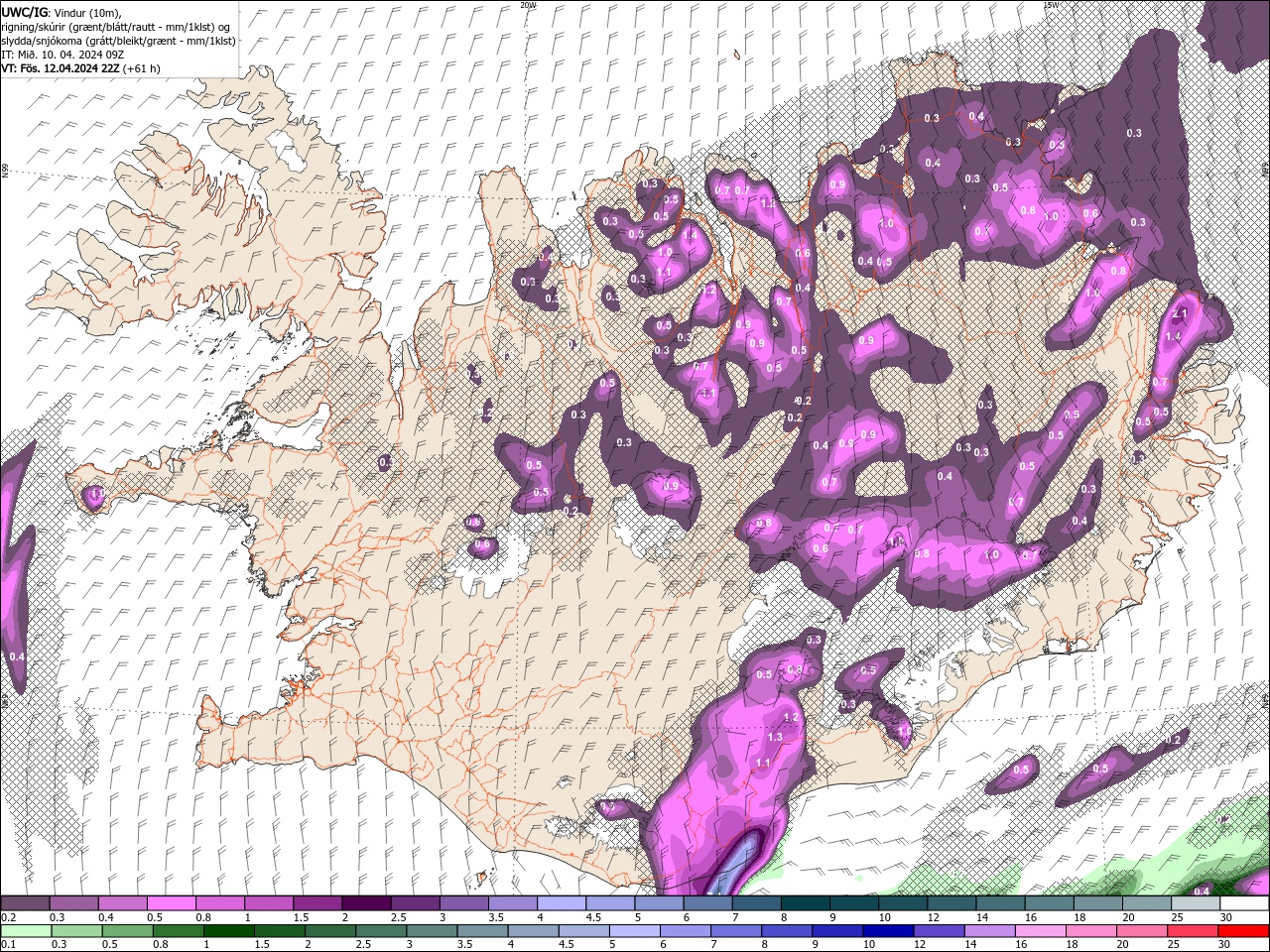Click the '25' label under the top legend row

click(x=1178, y=917)
